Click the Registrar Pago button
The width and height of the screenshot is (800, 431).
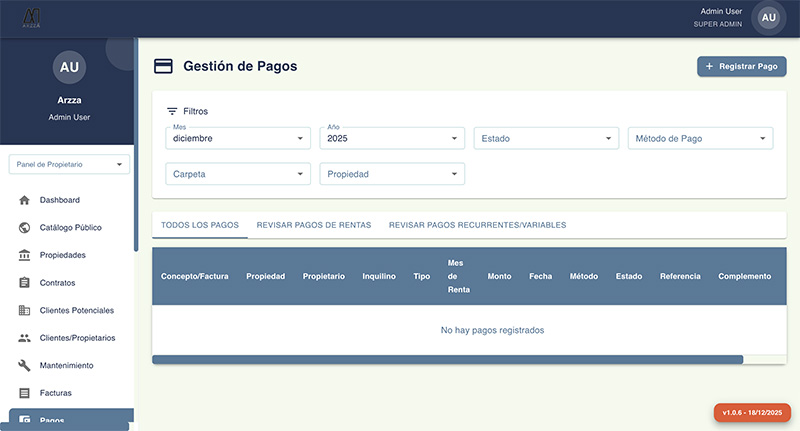(x=741, y=66)
